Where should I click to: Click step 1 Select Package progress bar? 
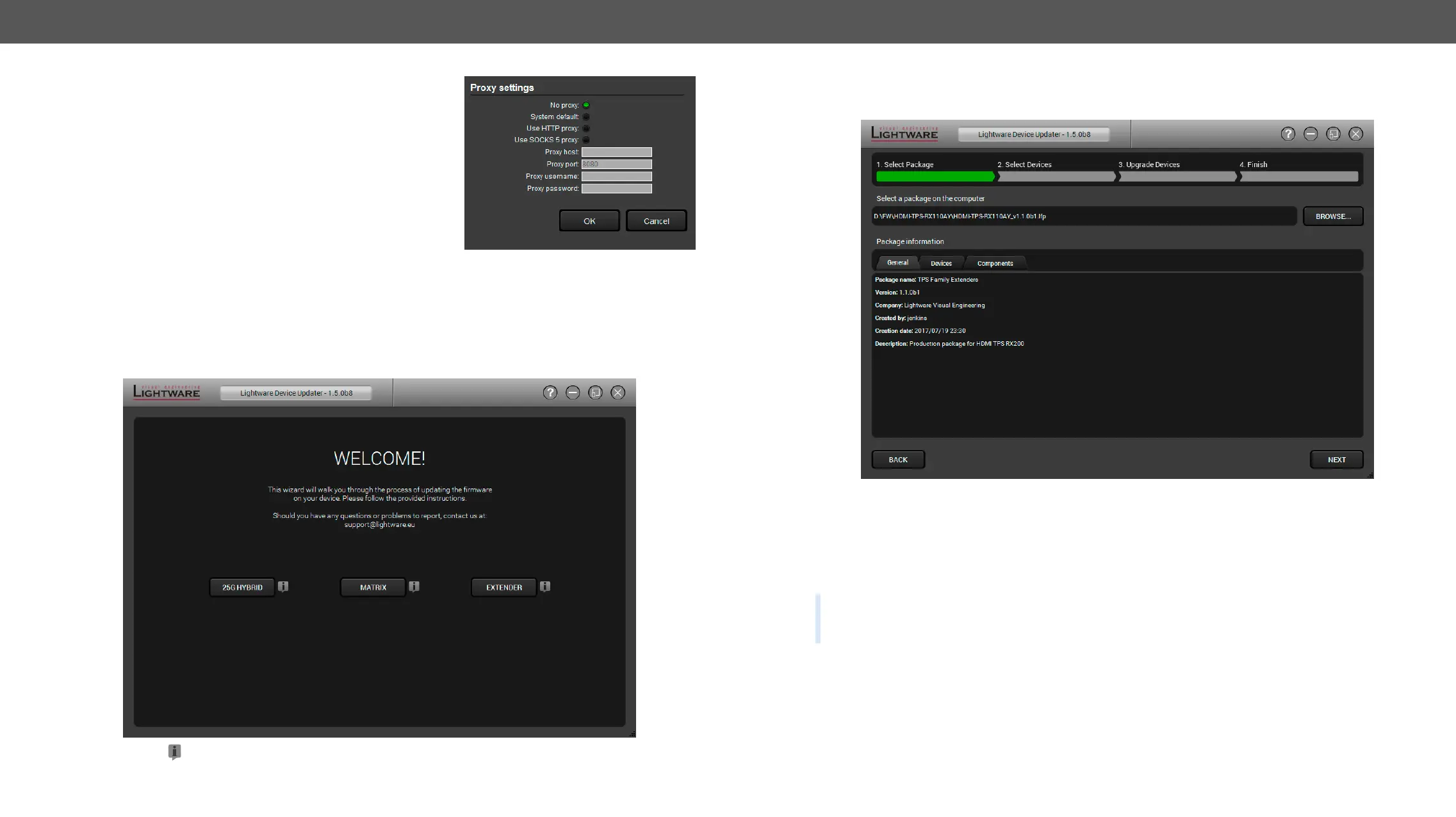tap(935, 177)
